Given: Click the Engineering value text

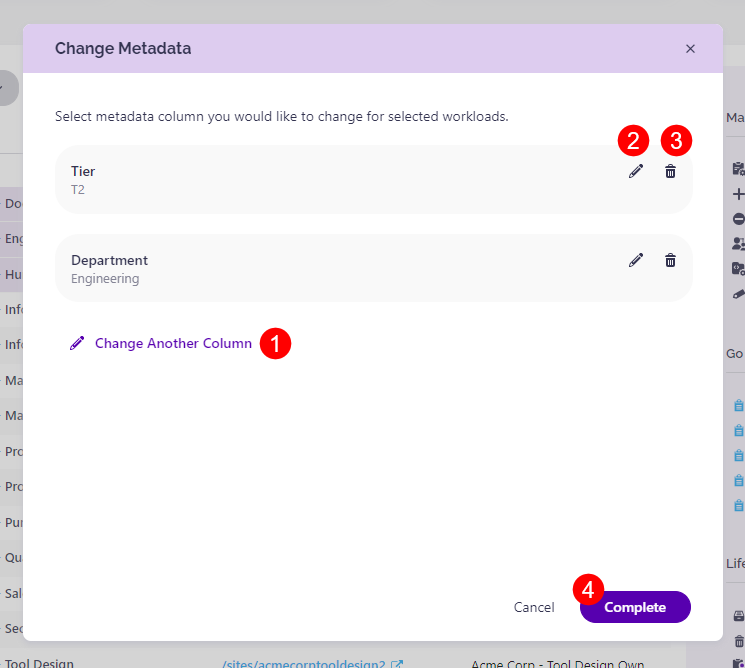Looking at the screenshot, I should pyautogui.click(x=105, y=278).
